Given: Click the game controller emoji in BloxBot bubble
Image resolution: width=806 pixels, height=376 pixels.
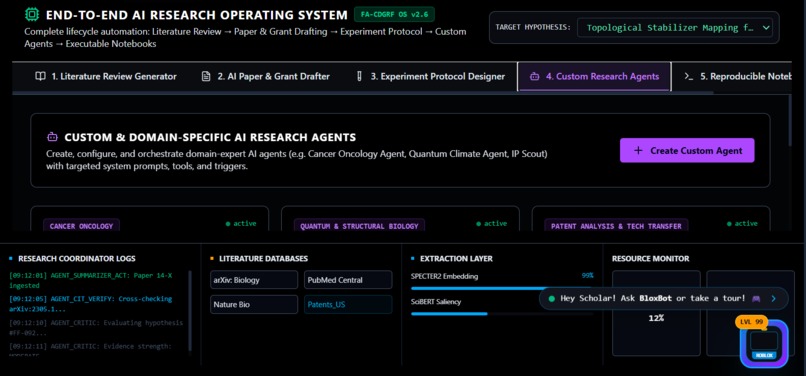Looking at the screenshot, I should click(x=756, y=298).
